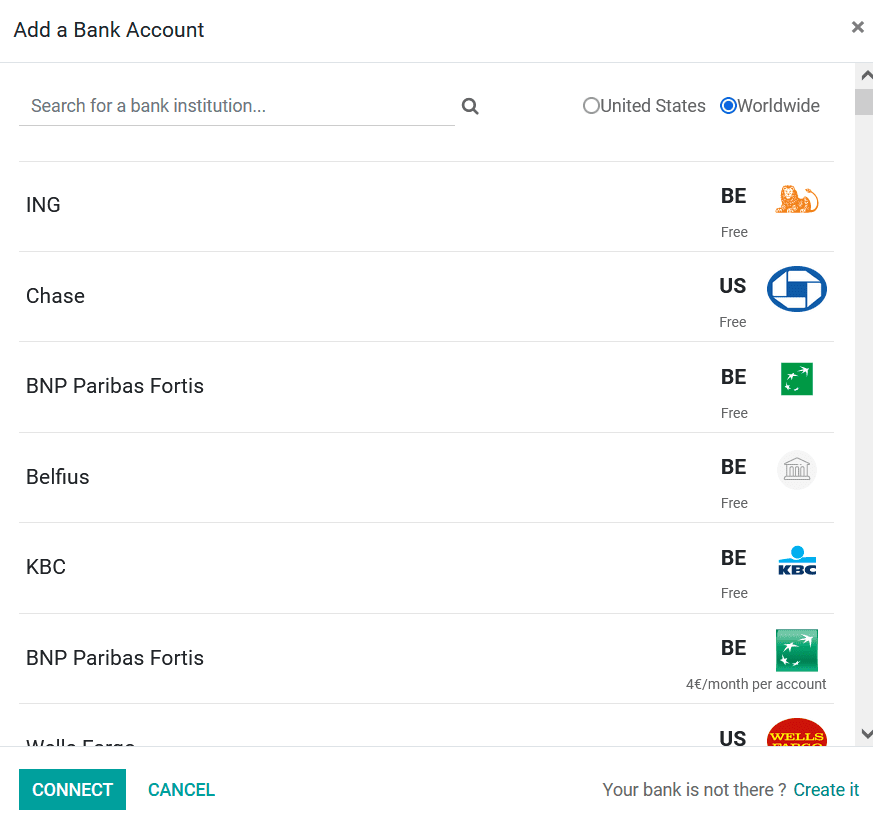Viewport: 873px width, 825px height.
Task: Click the free BNP Paribas Fortis logo
Action: tap(797, 379)
